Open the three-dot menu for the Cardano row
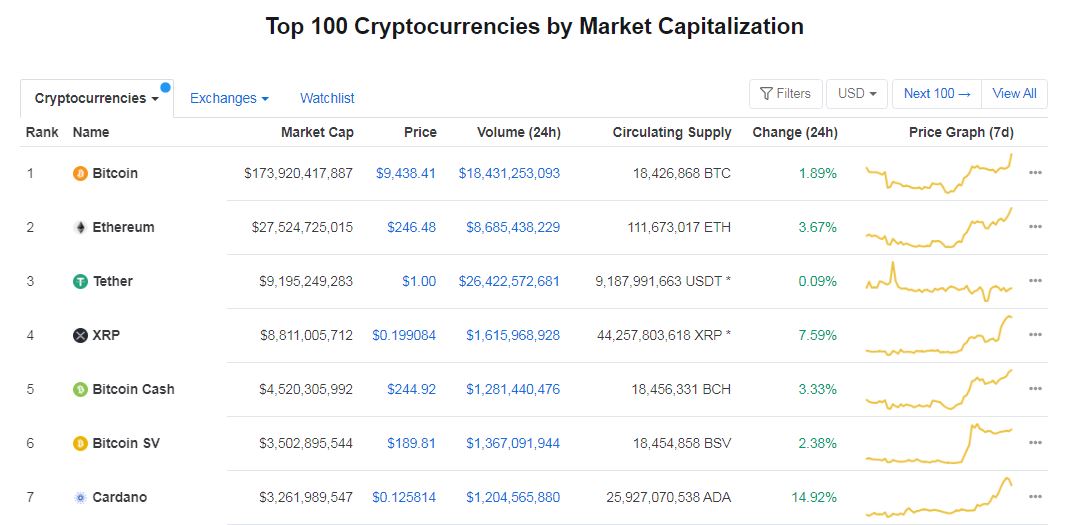Viewport: 1066px width, 525px height. pyautogui.click(x=1035, y=496)
